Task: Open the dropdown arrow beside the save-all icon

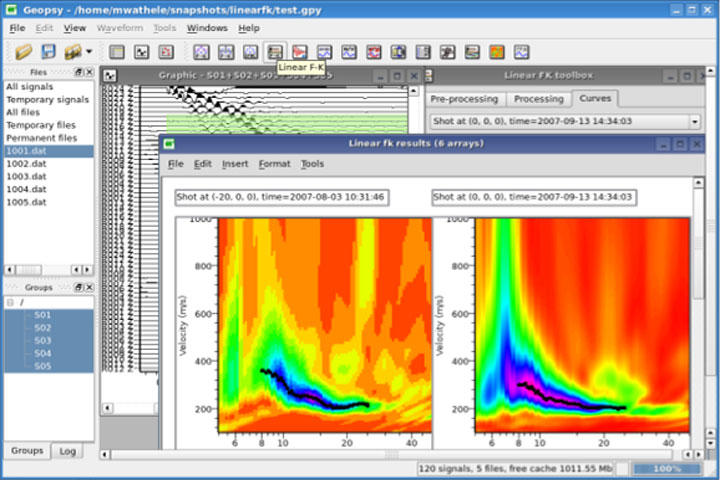Action: click(89, 52)
